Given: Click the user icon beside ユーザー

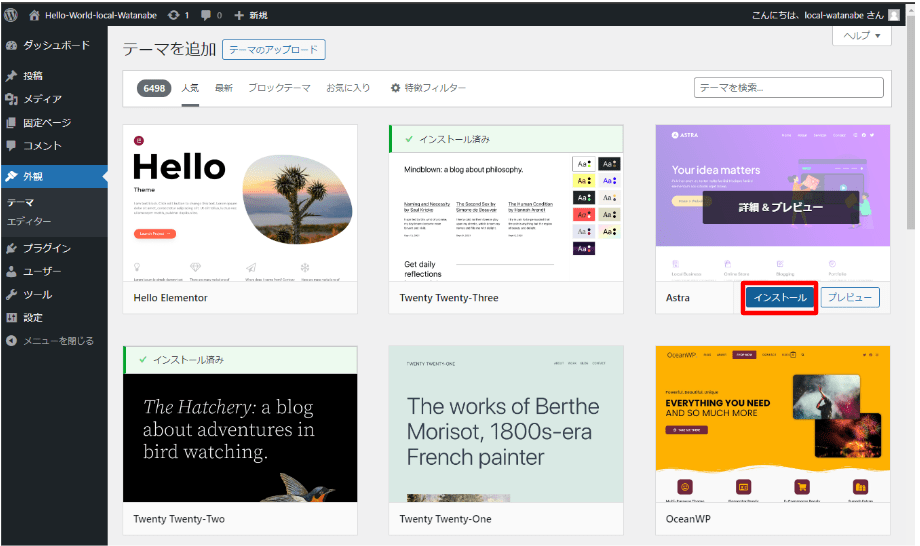Looking at the screenshot, I should click(11, 272).
